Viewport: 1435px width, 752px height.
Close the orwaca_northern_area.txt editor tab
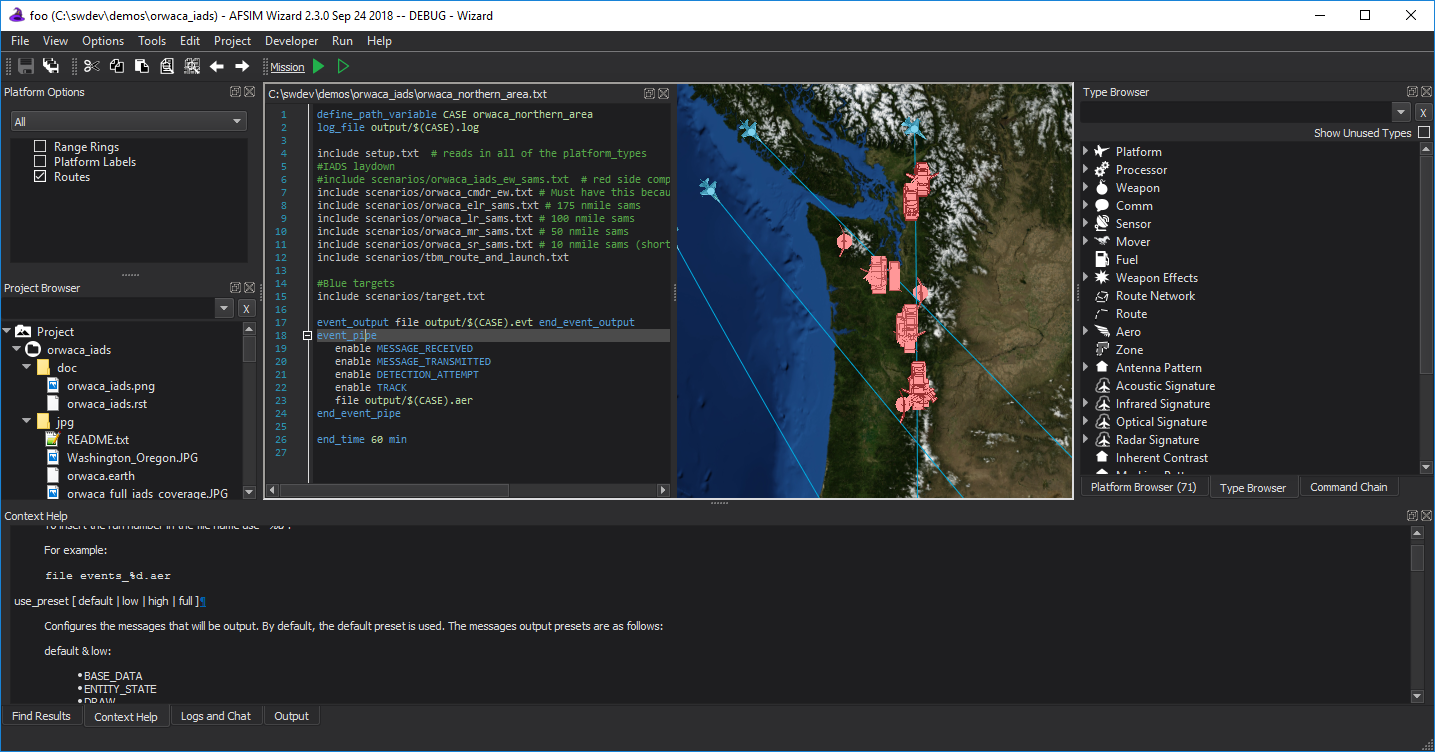663,93
